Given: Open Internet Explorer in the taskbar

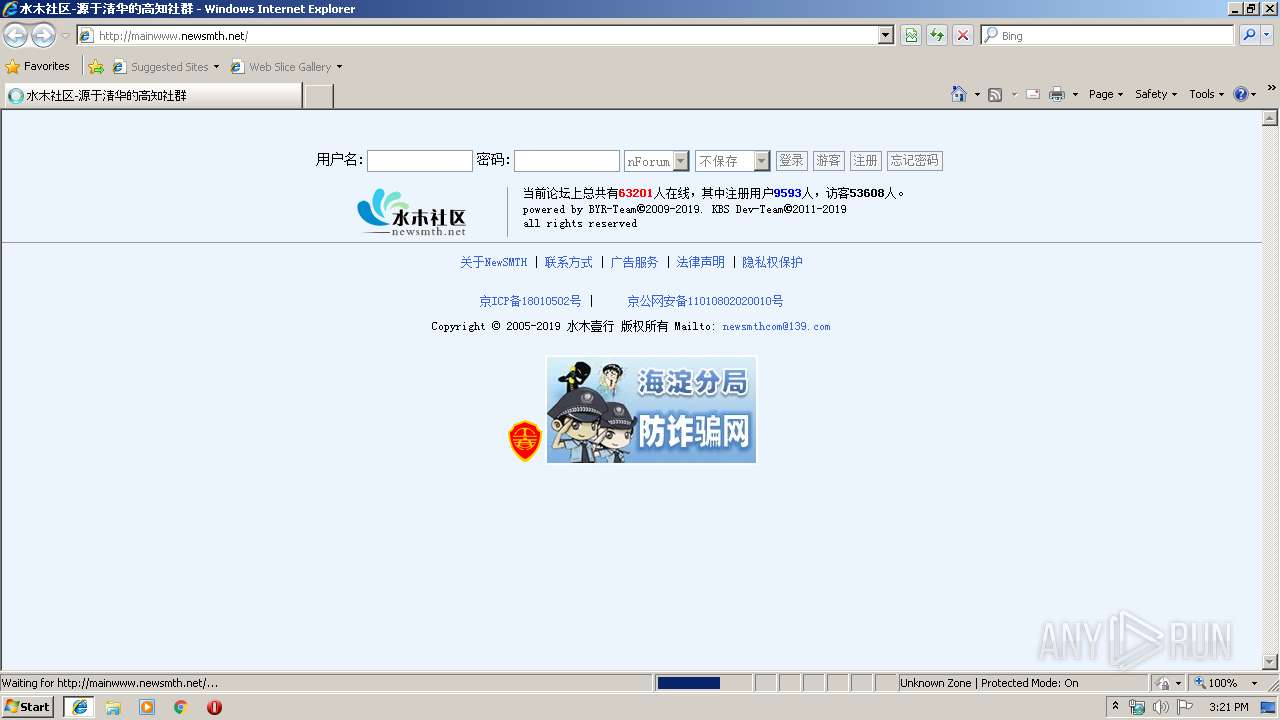Looking at the screenshot, I should pos(80,707).
